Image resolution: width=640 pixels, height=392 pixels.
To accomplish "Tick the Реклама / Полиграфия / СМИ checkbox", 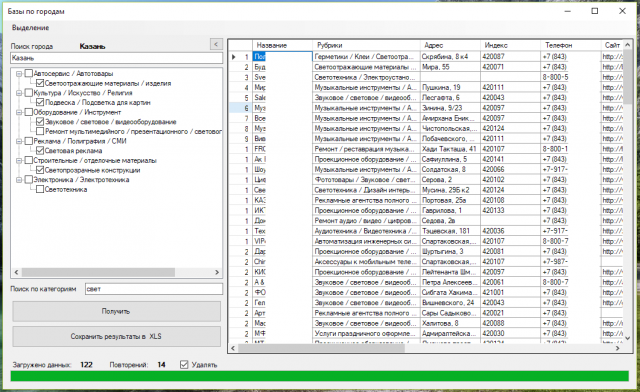I will tap(29, 141).
